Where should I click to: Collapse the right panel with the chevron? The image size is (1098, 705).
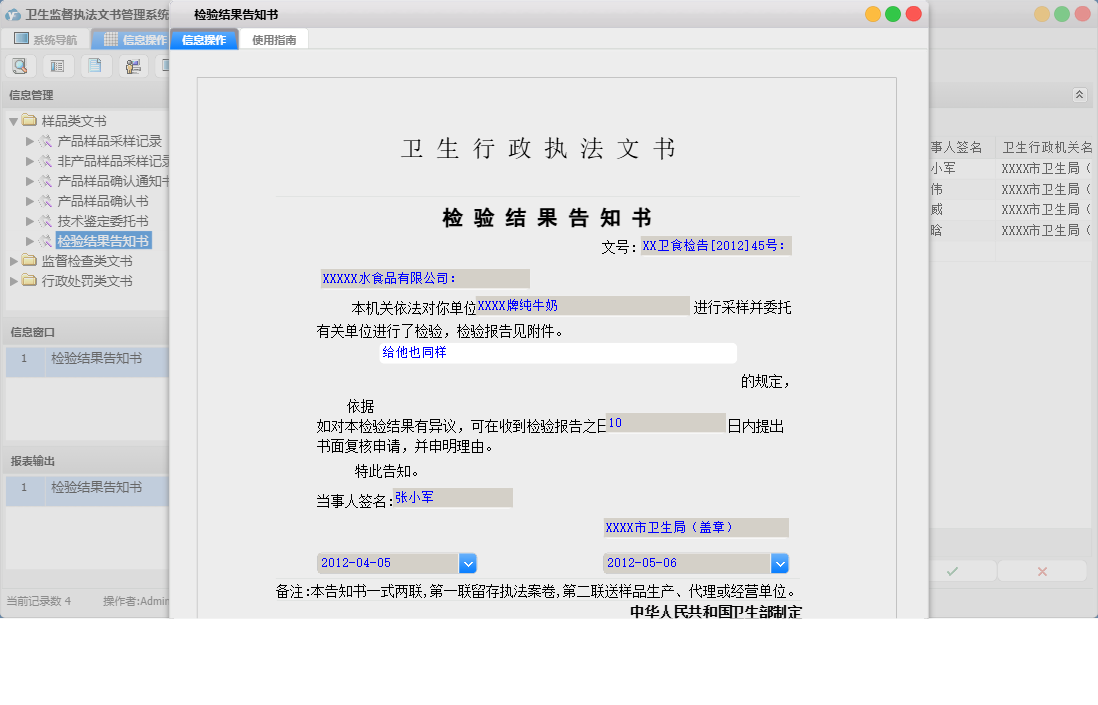click(1080, 94)
